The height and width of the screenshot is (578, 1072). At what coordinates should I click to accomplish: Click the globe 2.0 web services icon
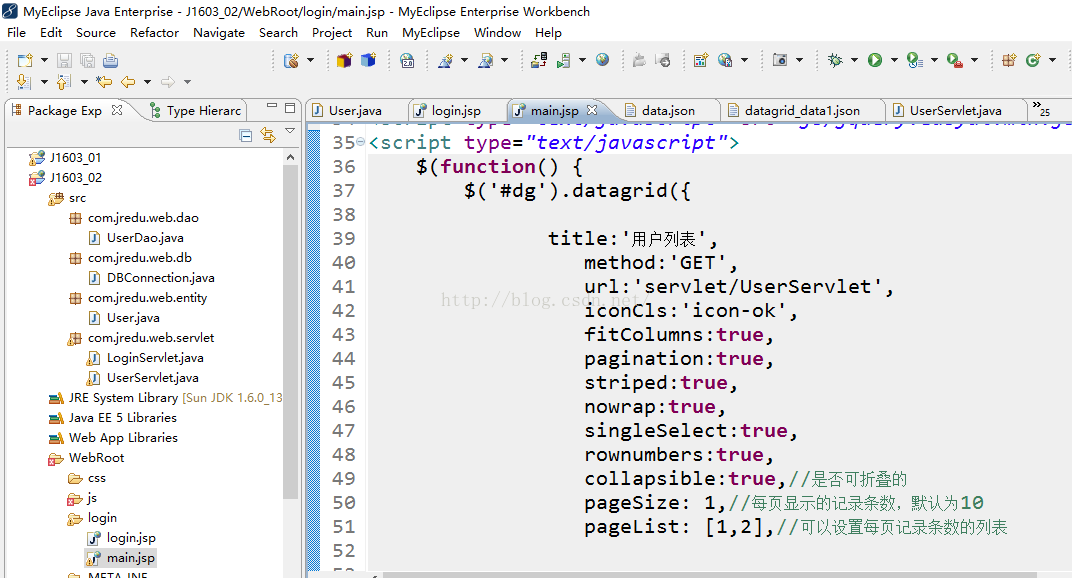[407, 60]
